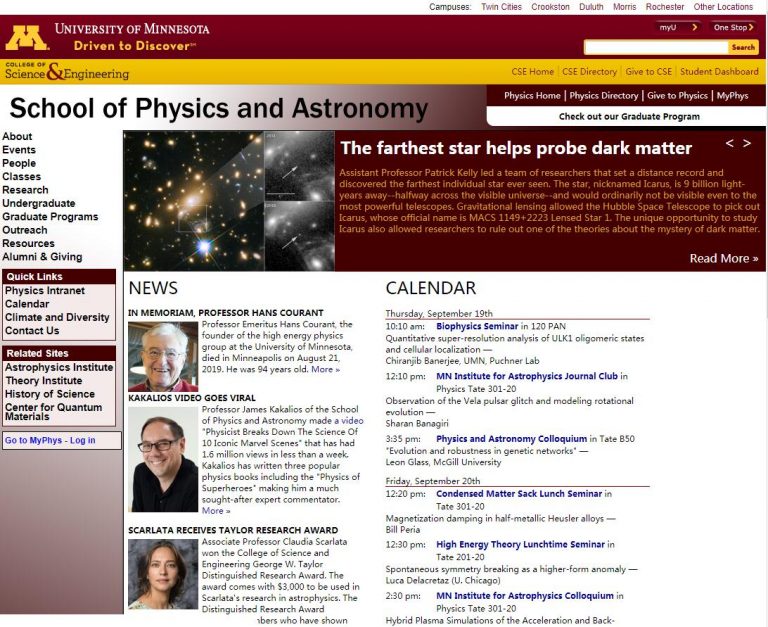Screen dimensions: 768x627
Task: Show the previous slide with the left arrow
Action: click(x=730, y=143)
